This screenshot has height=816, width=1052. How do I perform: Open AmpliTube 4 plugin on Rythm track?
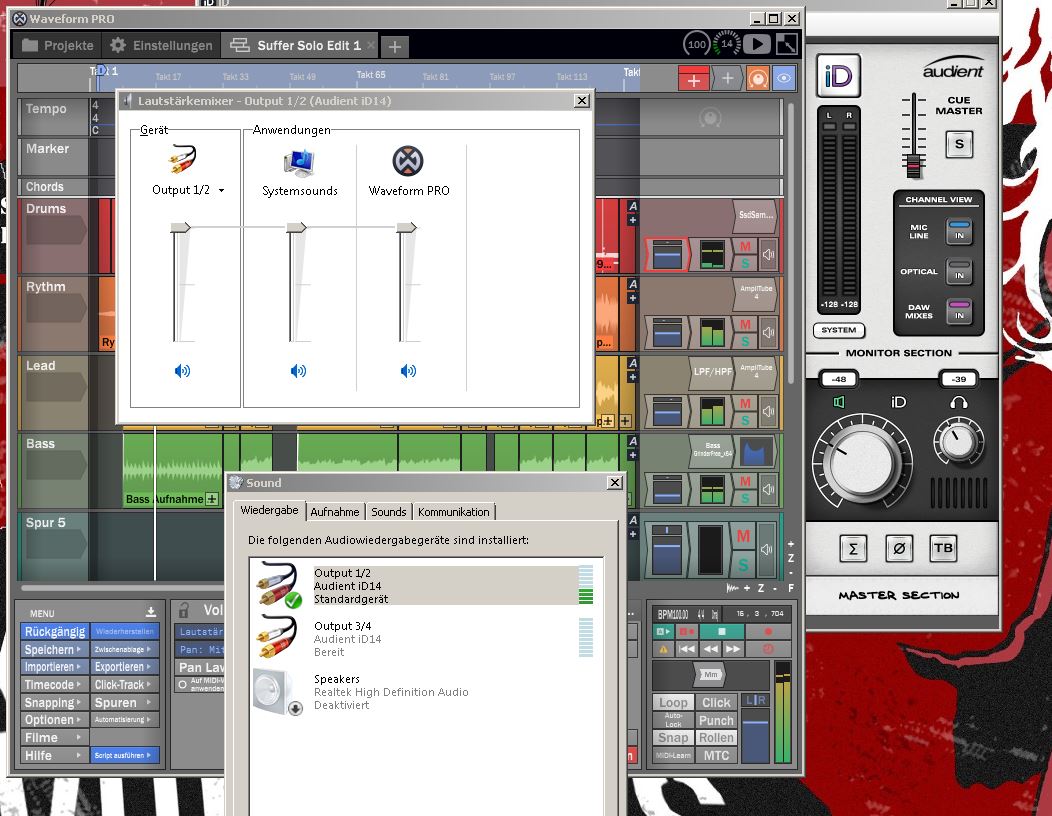[755, 293]
